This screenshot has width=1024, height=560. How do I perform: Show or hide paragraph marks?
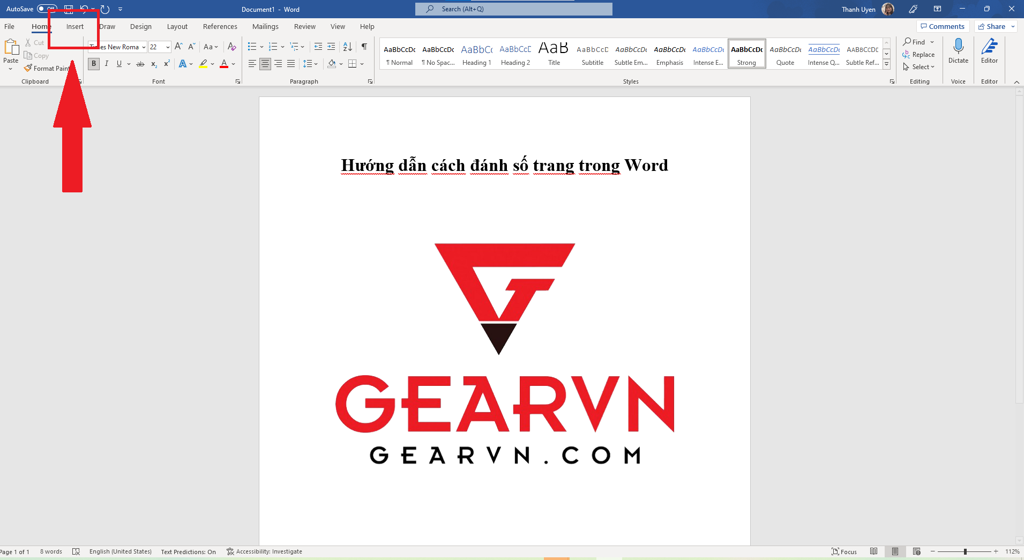point(364,47)
